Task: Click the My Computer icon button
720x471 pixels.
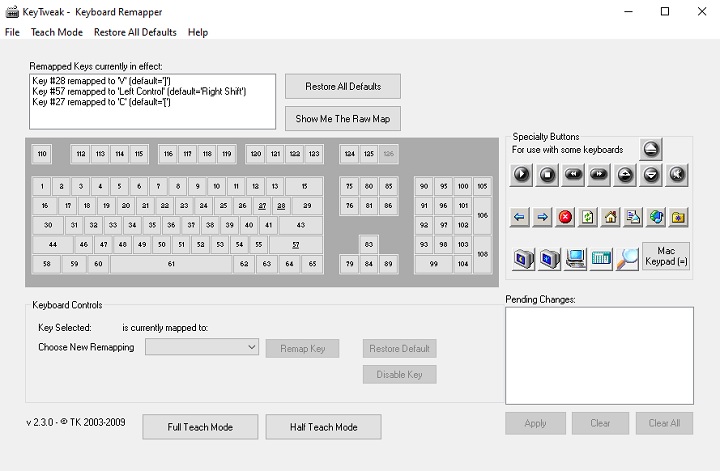Action: click(575, 259)
